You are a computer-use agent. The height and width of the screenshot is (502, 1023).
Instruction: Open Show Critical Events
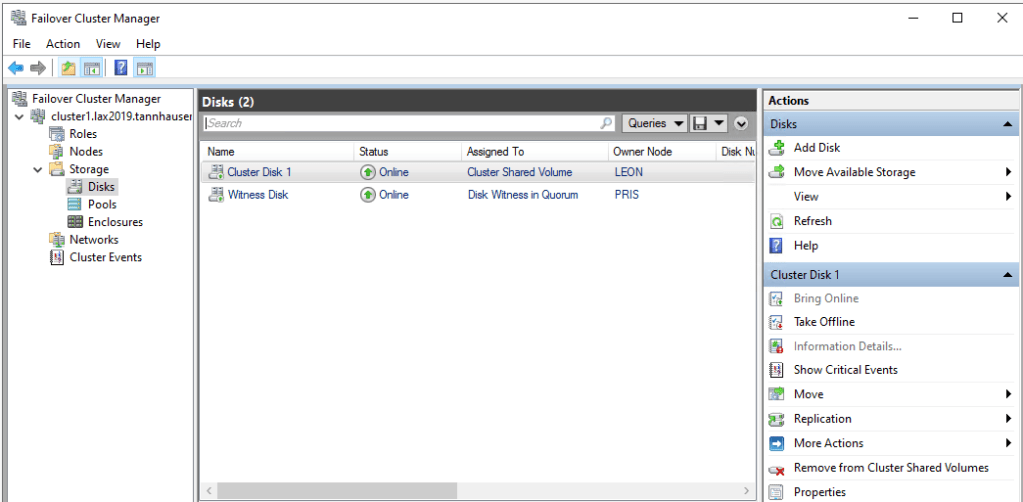pos(845,370)
